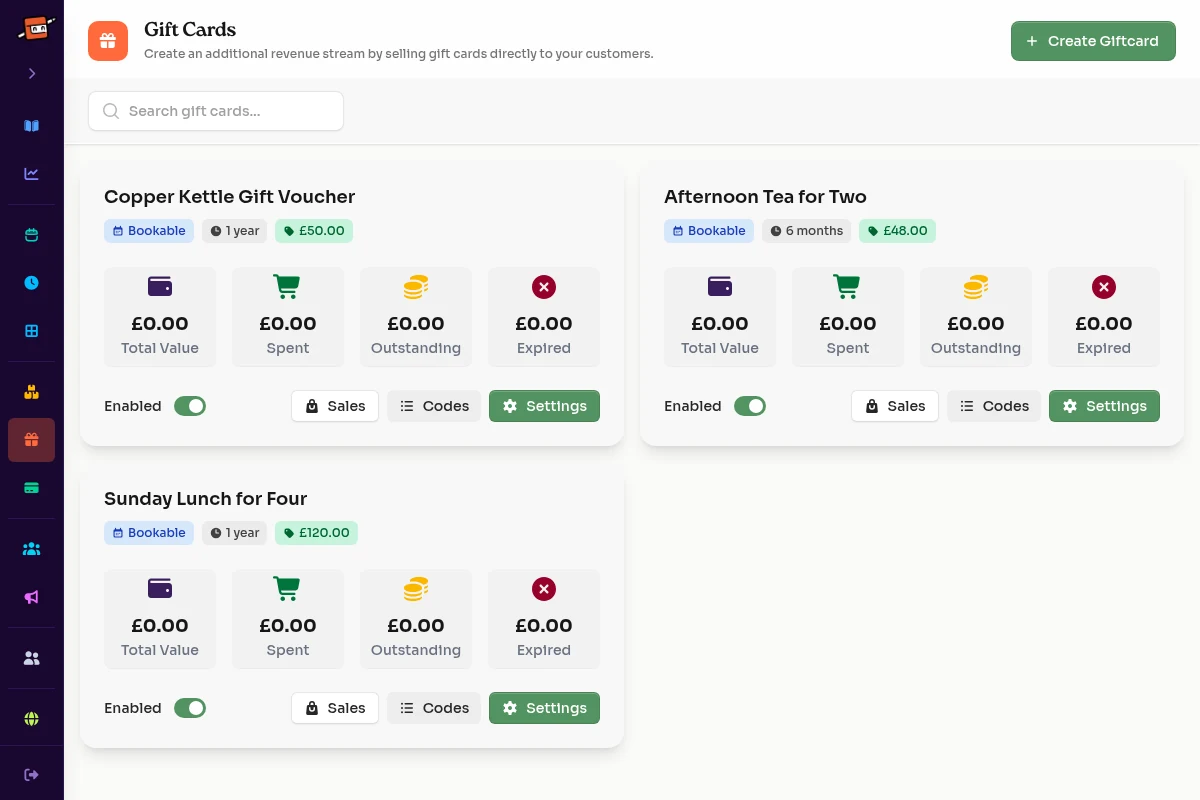
Task: Click the wallet Total Value icon on Afternoon Tea
Action: (720, 287)
